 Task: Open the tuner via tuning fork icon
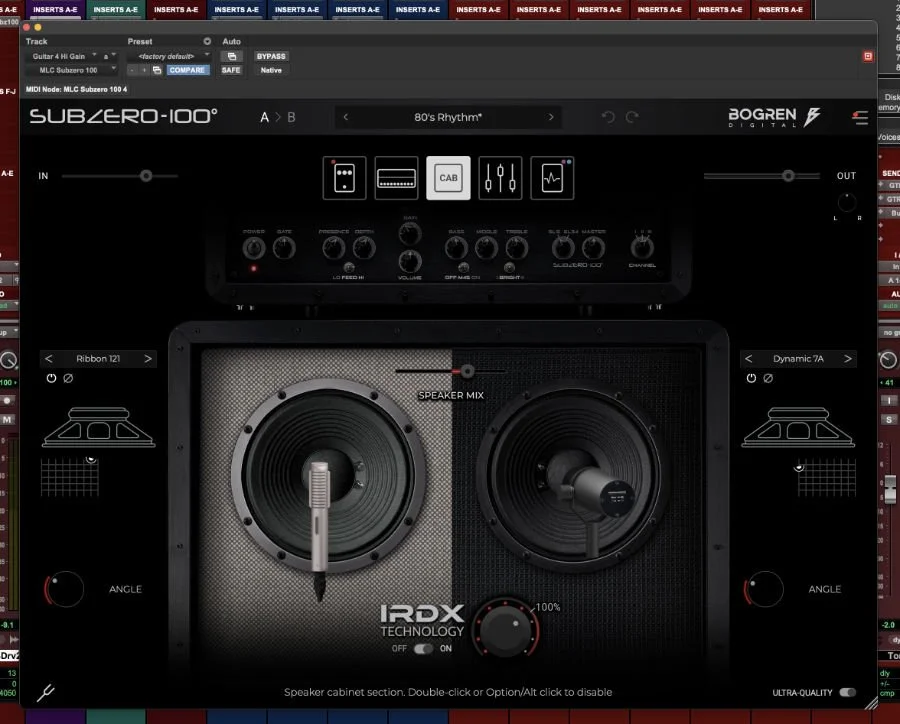click(44, 692)
